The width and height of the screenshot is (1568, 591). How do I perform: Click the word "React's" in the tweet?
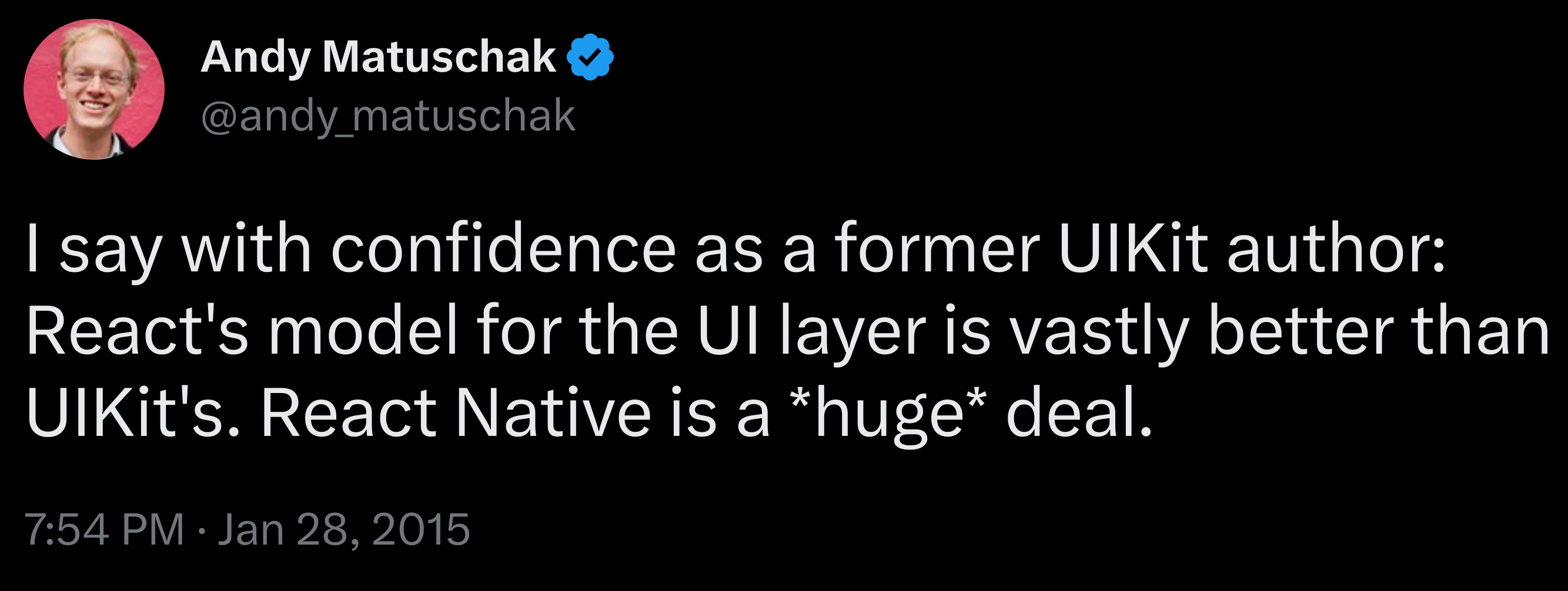(x=138, y=332)
